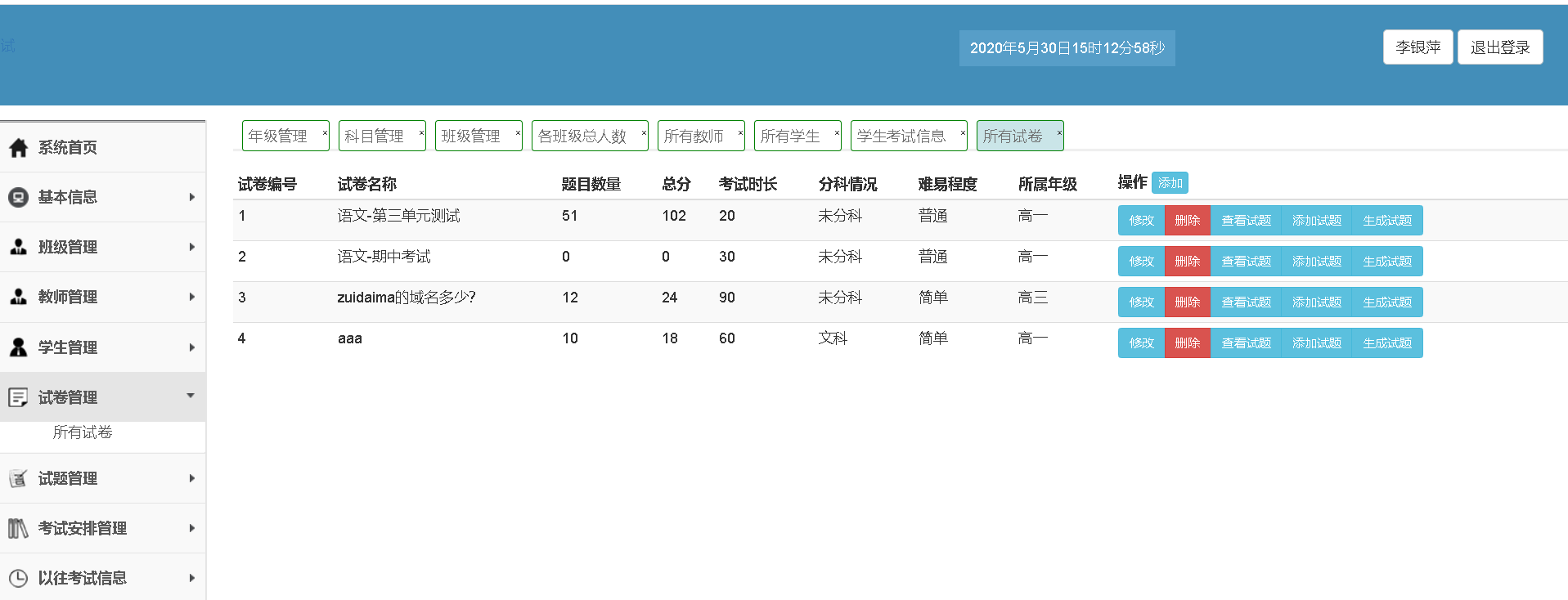Expand the 以往考试信息 sidebar arrow
The image size is (1568, 600).
(x=191, y=578)
